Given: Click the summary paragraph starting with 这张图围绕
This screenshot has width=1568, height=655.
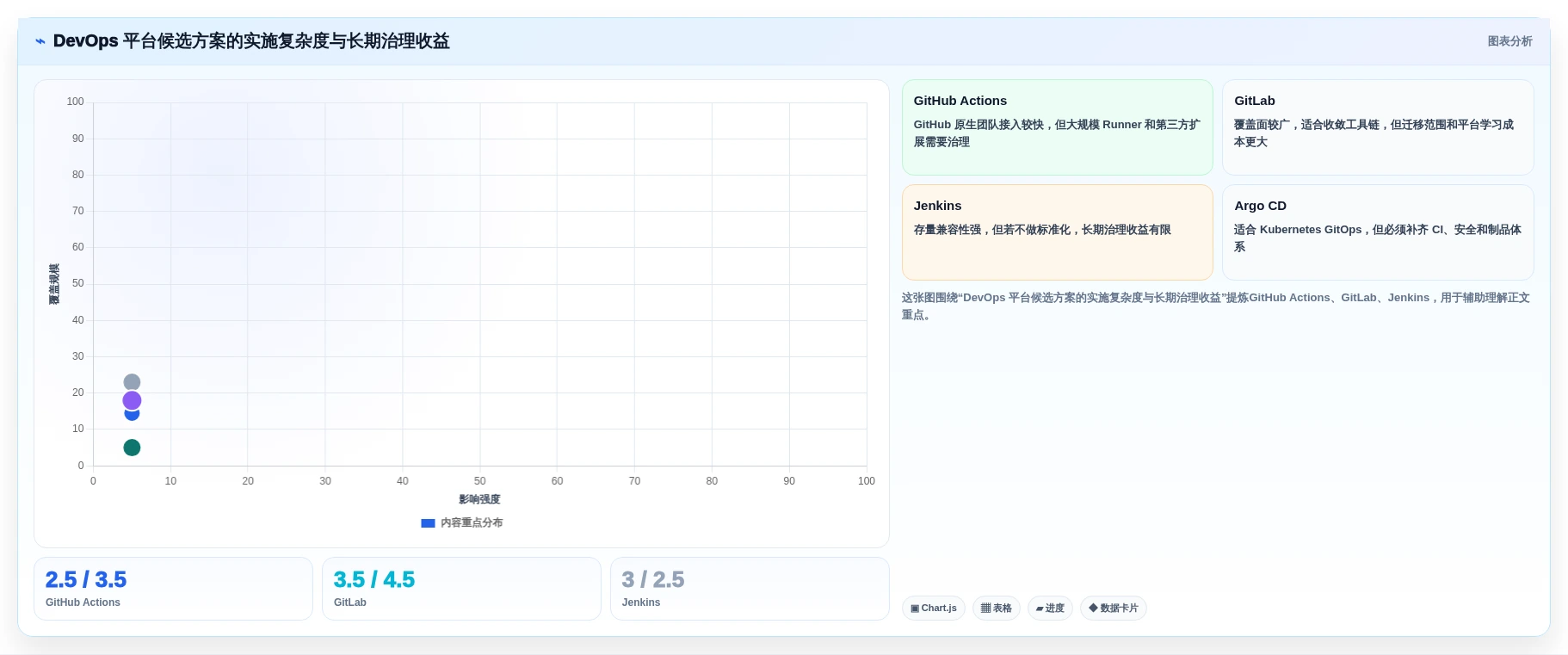Looking at the screenshot, I should [1216, 306].
